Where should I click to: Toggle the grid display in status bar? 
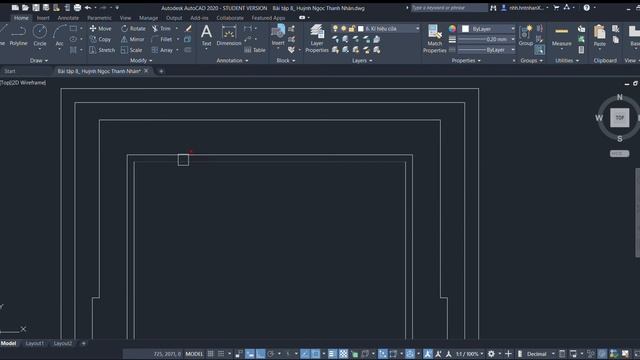click(x=211, y=353)
